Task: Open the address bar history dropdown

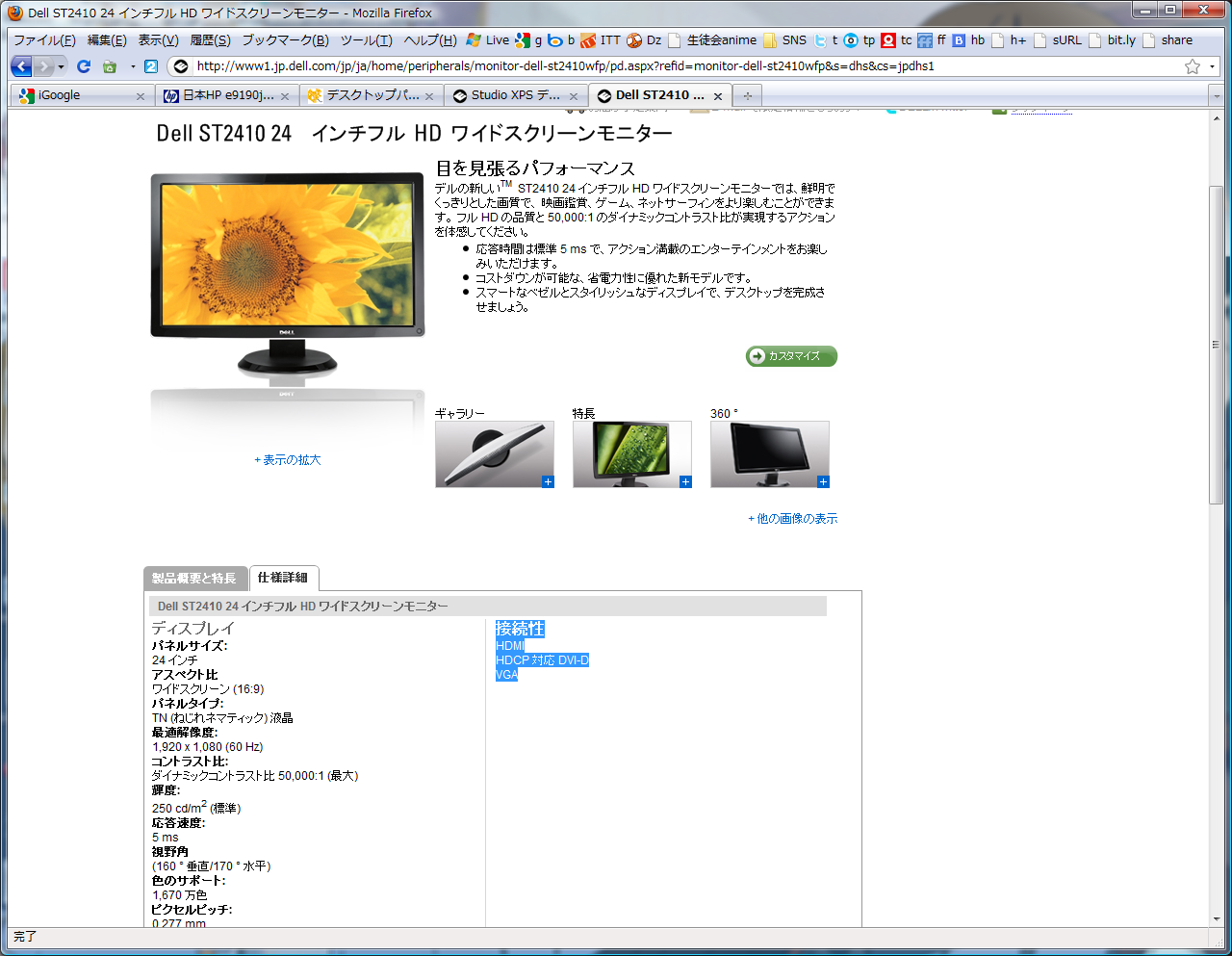Action: click(x=1212, y=66)
